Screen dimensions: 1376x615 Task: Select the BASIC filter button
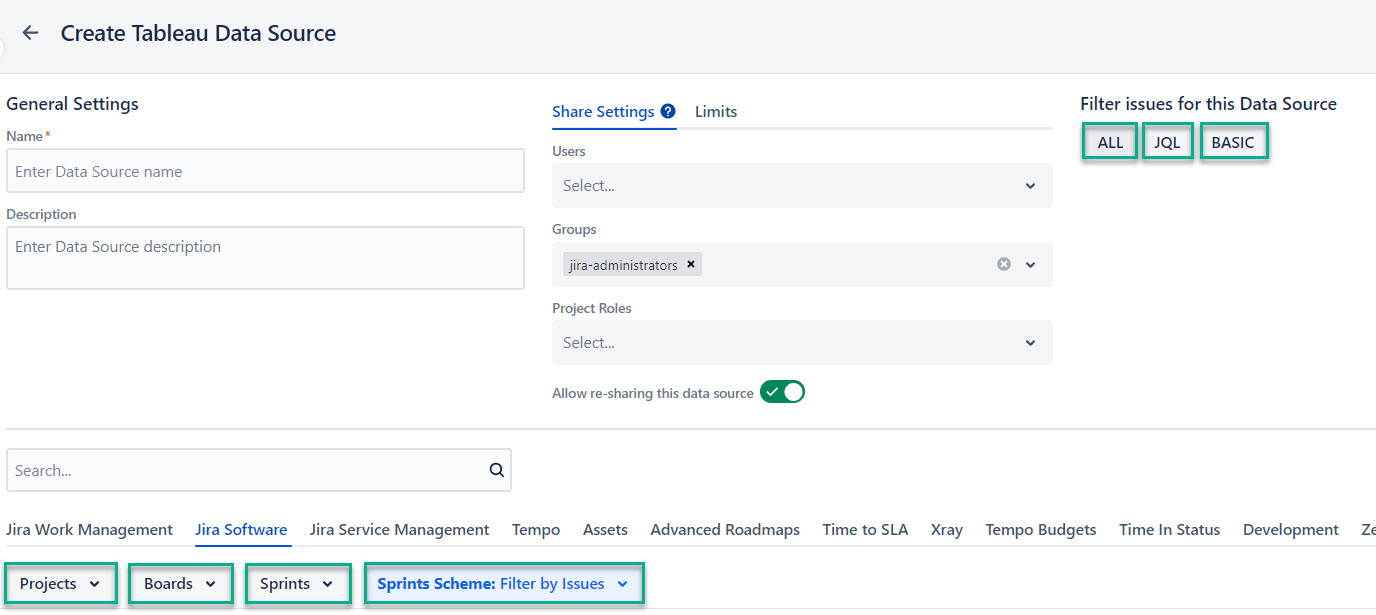pos(1233,143)
